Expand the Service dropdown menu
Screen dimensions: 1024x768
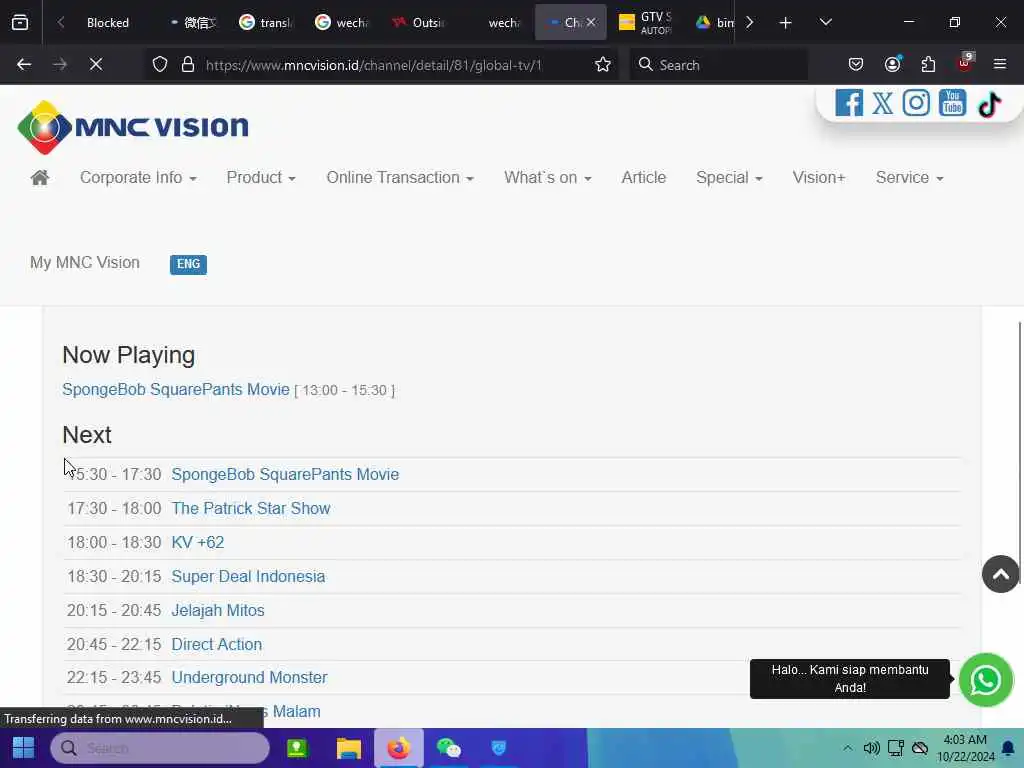909,178
